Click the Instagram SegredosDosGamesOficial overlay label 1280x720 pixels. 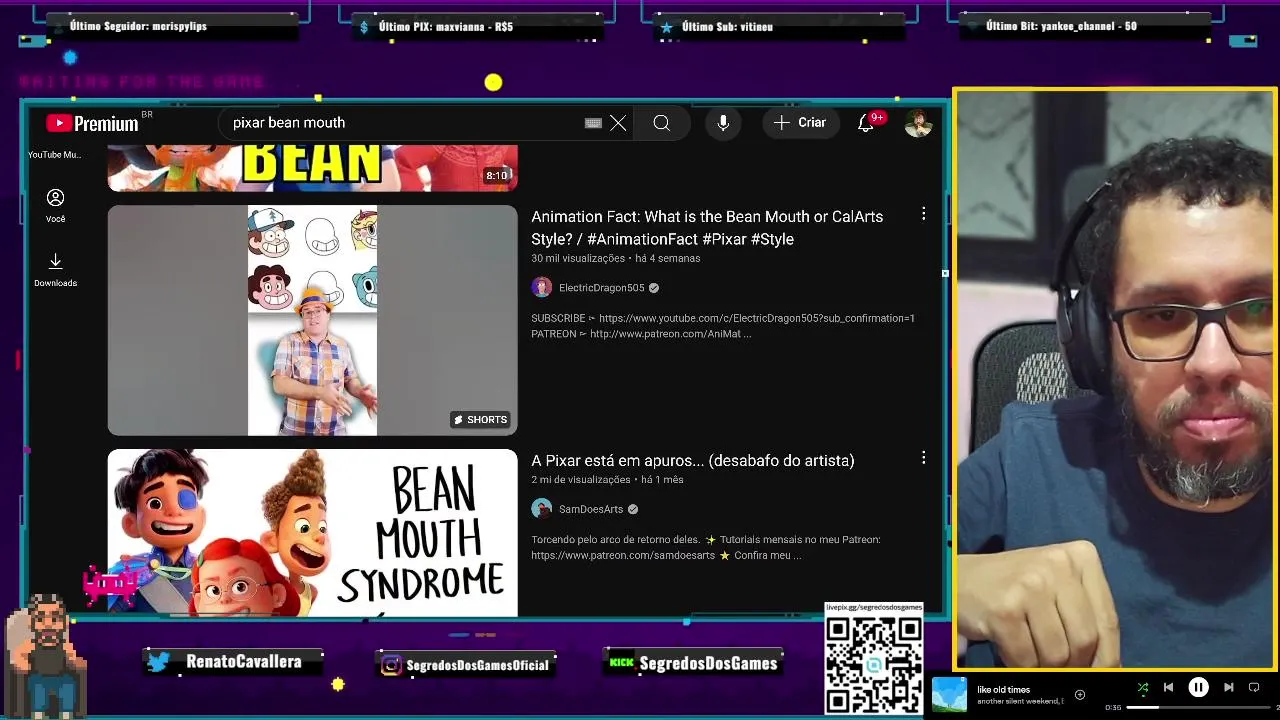pyautogui.click(x=466, y=664)
